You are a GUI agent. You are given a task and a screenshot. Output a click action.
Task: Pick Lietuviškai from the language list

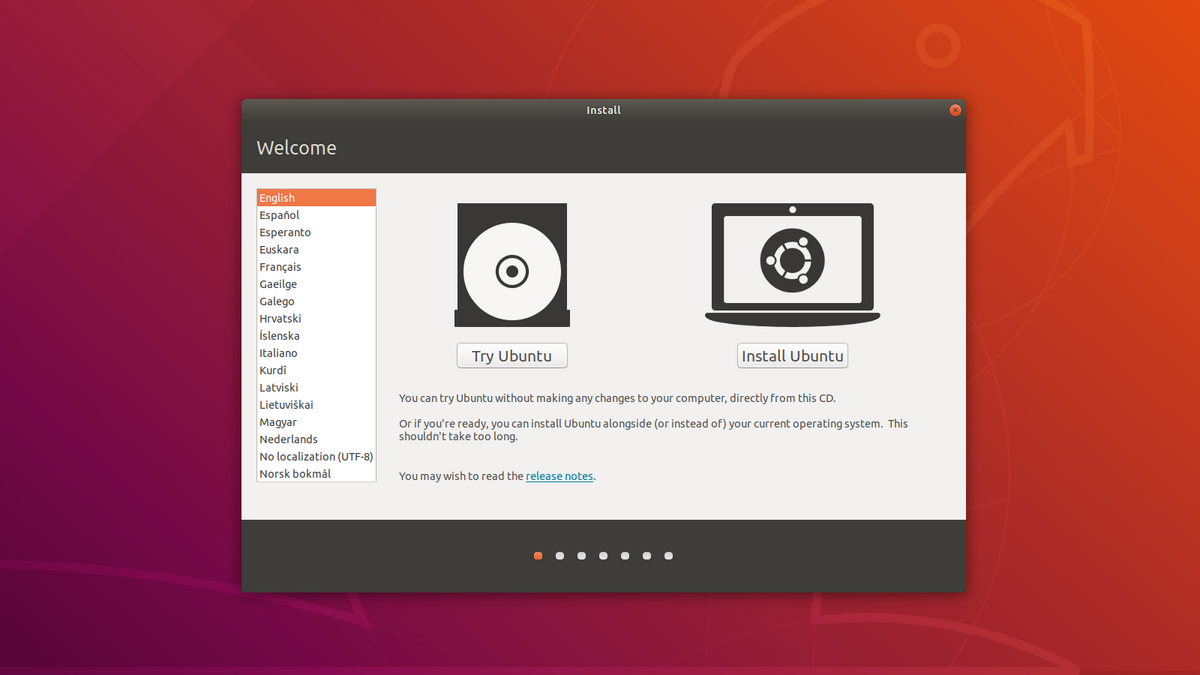click(x=316, y=405)
